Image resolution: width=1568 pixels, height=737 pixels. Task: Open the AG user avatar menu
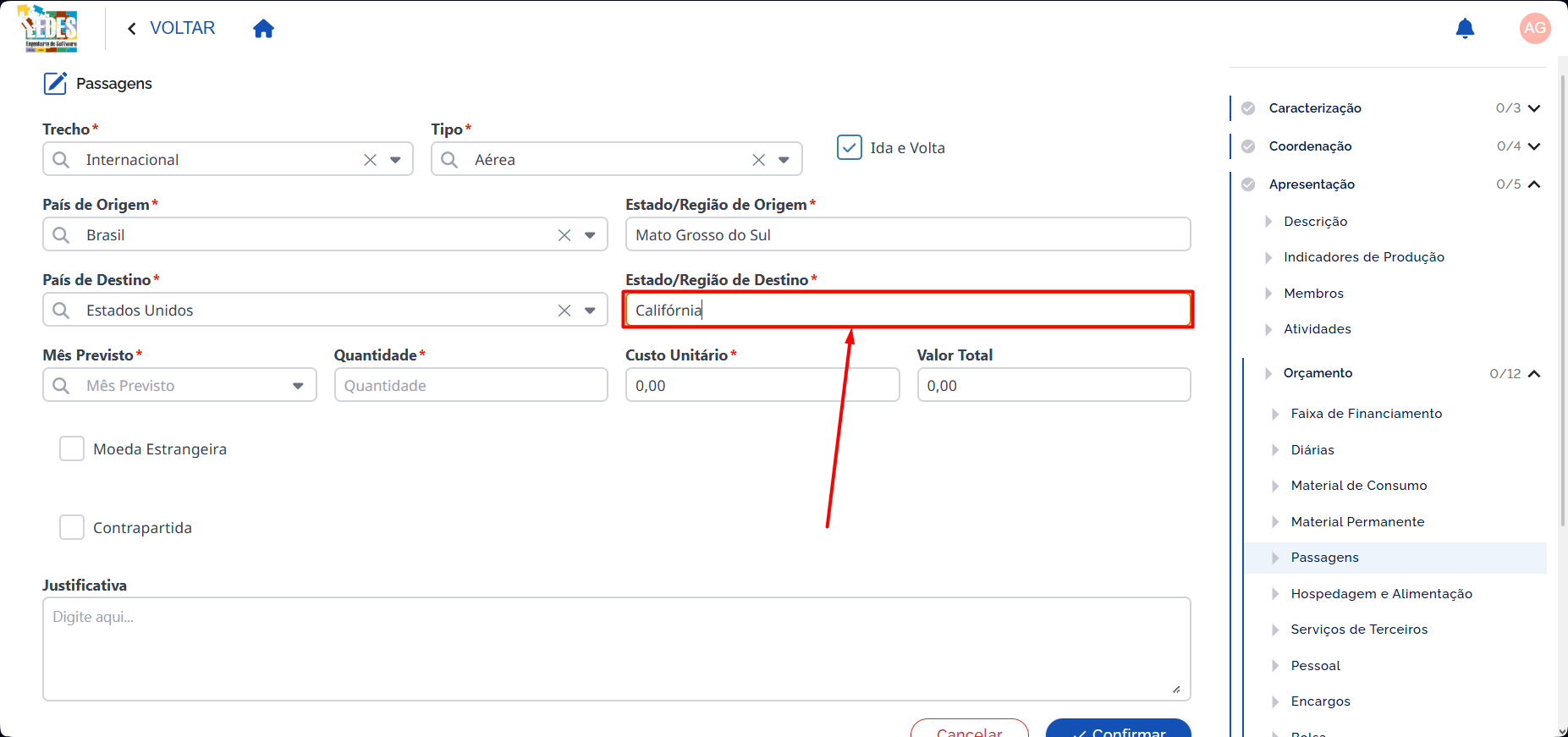coord(1535,28)
